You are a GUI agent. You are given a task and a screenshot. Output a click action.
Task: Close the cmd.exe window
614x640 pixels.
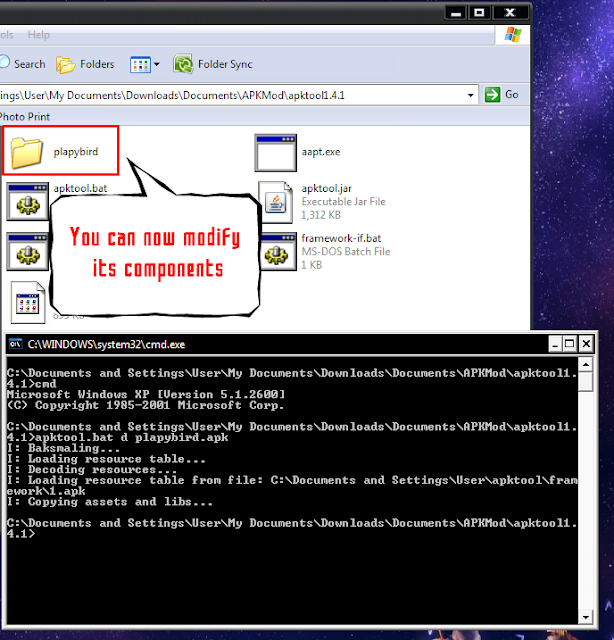(586, 344)
